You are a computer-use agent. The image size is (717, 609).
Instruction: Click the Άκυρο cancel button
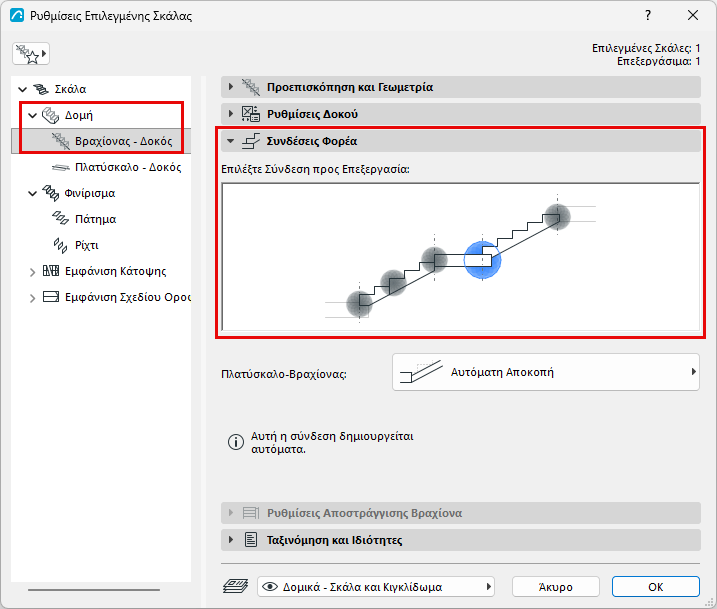point(556,587)
